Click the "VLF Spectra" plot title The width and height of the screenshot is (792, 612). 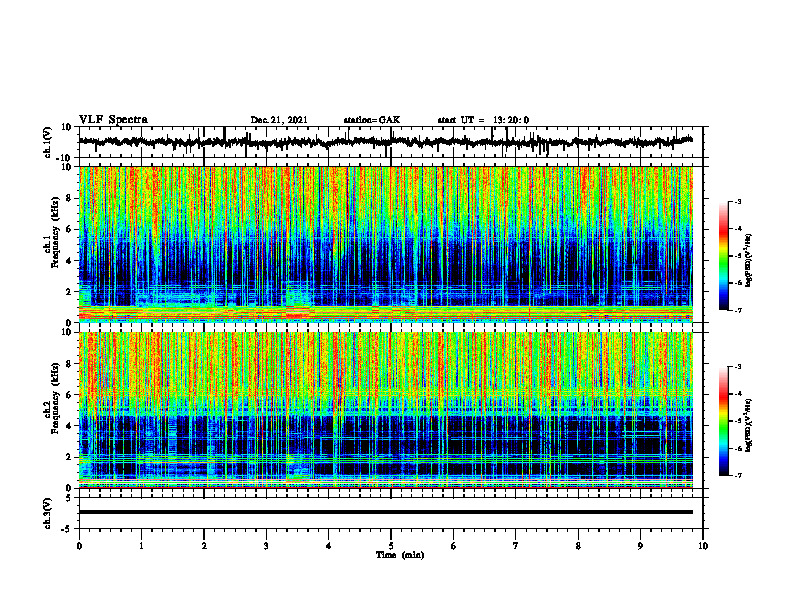click(113, 120)
